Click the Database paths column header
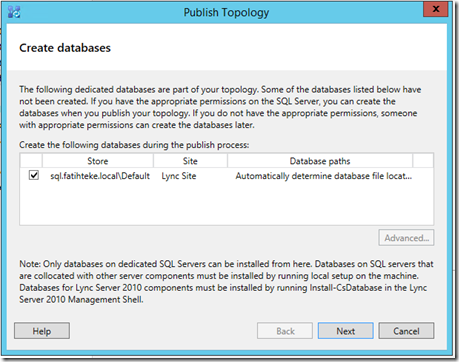This screenshot has height=362, width=459. pyautogui.click(x=320, y=161)
